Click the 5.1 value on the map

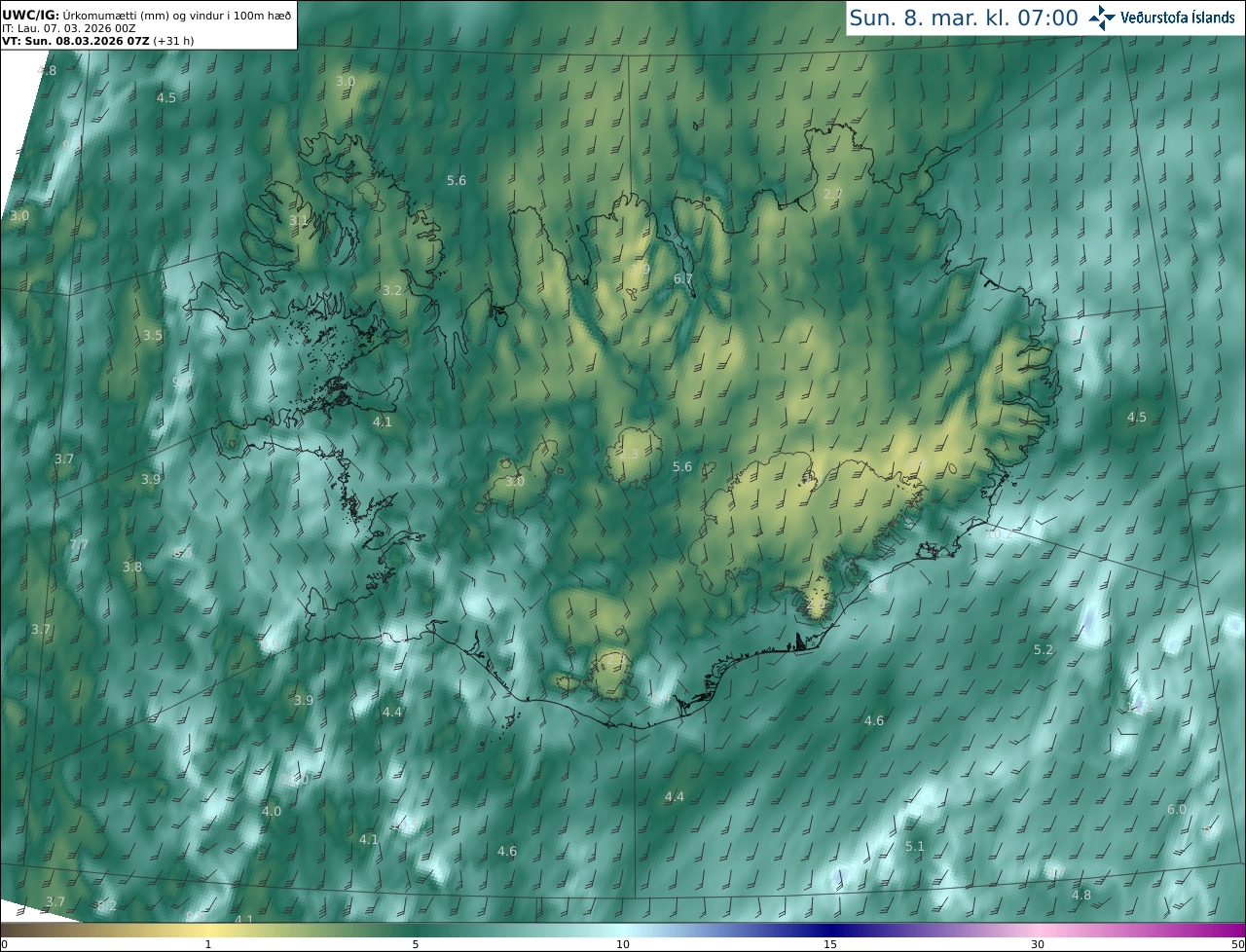click(915, 846)
